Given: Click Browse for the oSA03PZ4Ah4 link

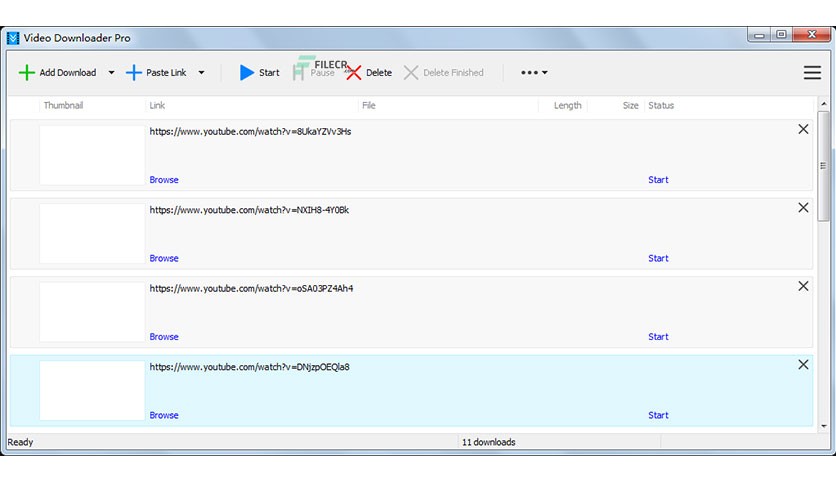Looking at the screenshot, I should [164, 336].
